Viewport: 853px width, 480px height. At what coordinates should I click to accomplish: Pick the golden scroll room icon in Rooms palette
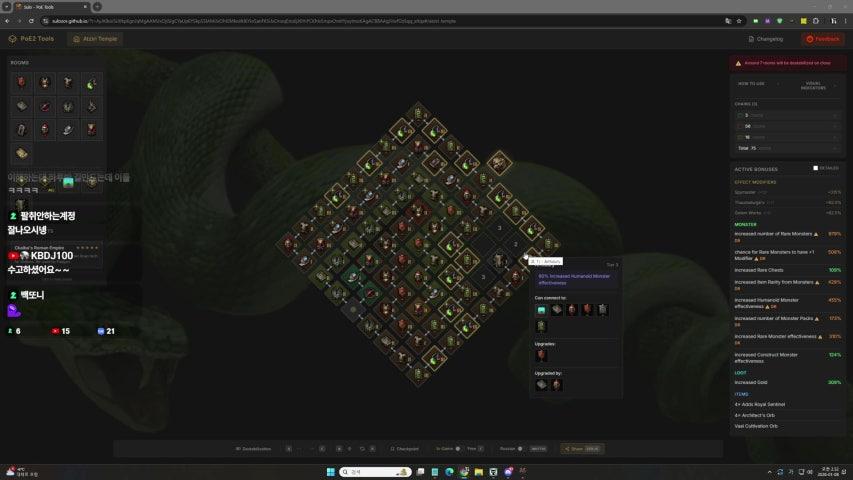click(21, 154)
